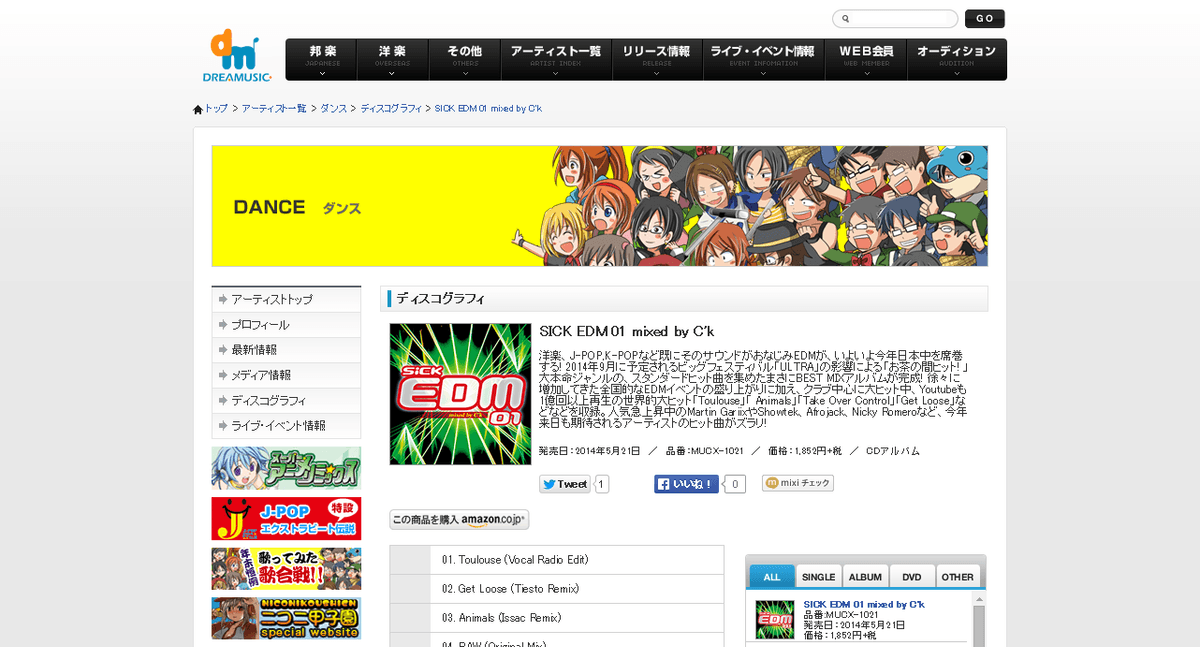Click track 01. Toulouse (Vocal Radio Edit)

(515, 560)
